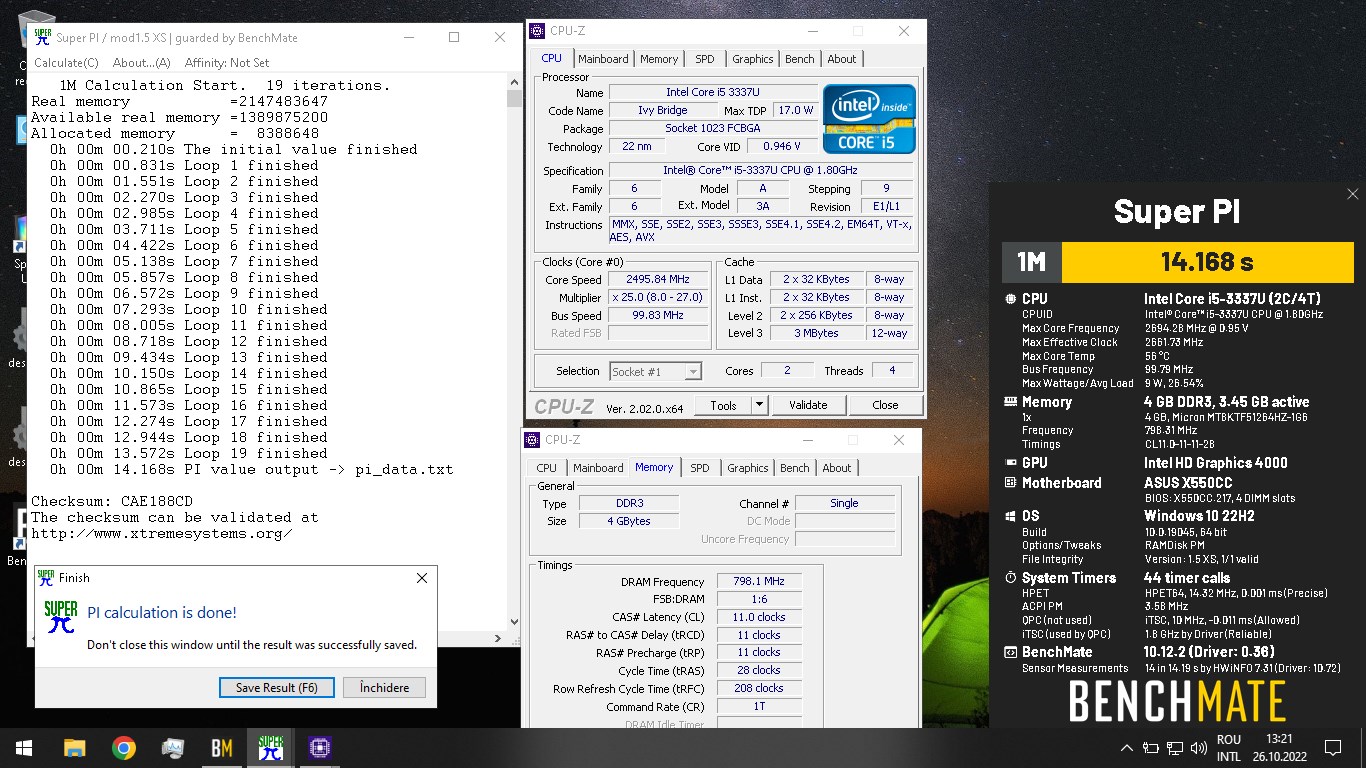
Task: Click the Intel Core i5 logo
Action: (x=869, y=119)
